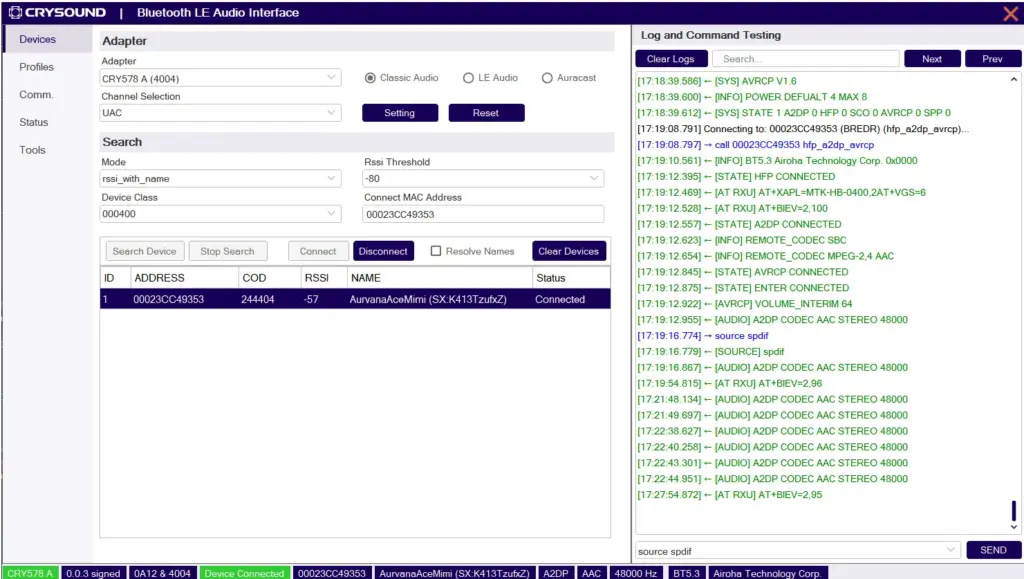Click the Clear Logs button
Image resolution: width=1024 pixels, height=579 pixels.
click(x=670, y=59)
